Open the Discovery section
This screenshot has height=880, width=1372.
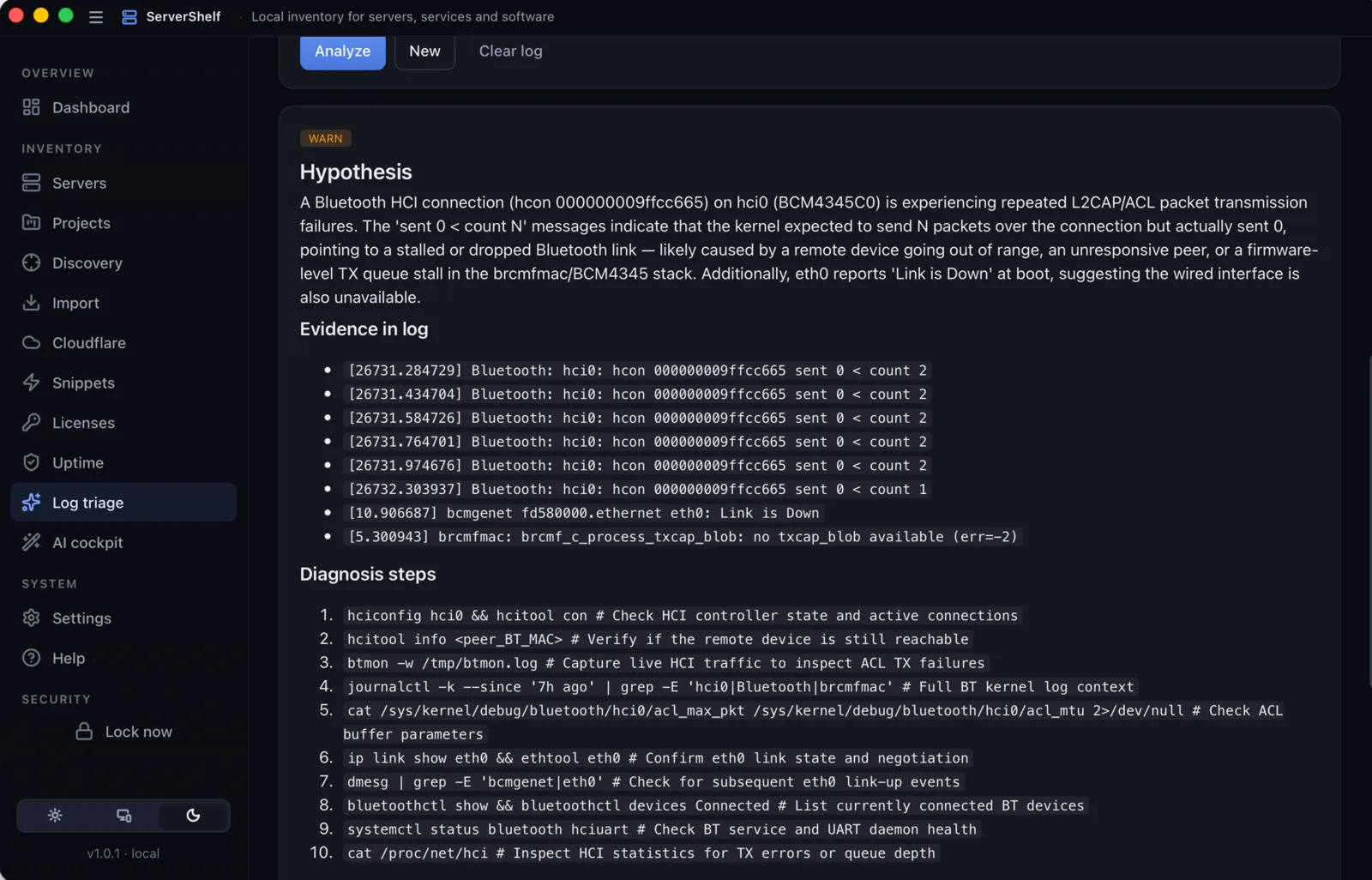point(123,262)
